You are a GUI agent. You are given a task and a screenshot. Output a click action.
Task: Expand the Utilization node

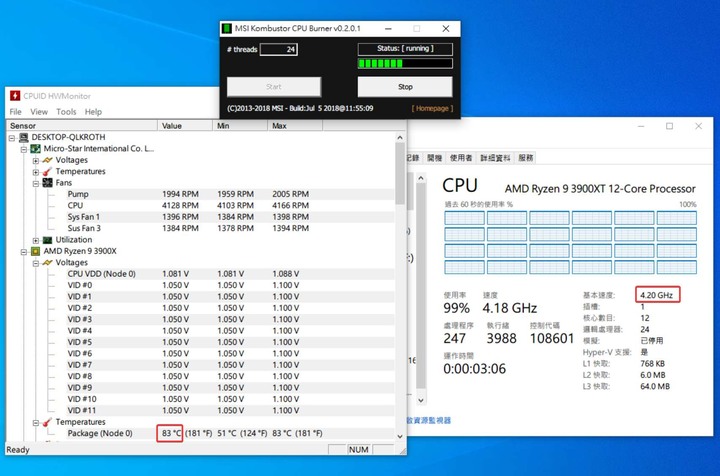click(36, 241)
